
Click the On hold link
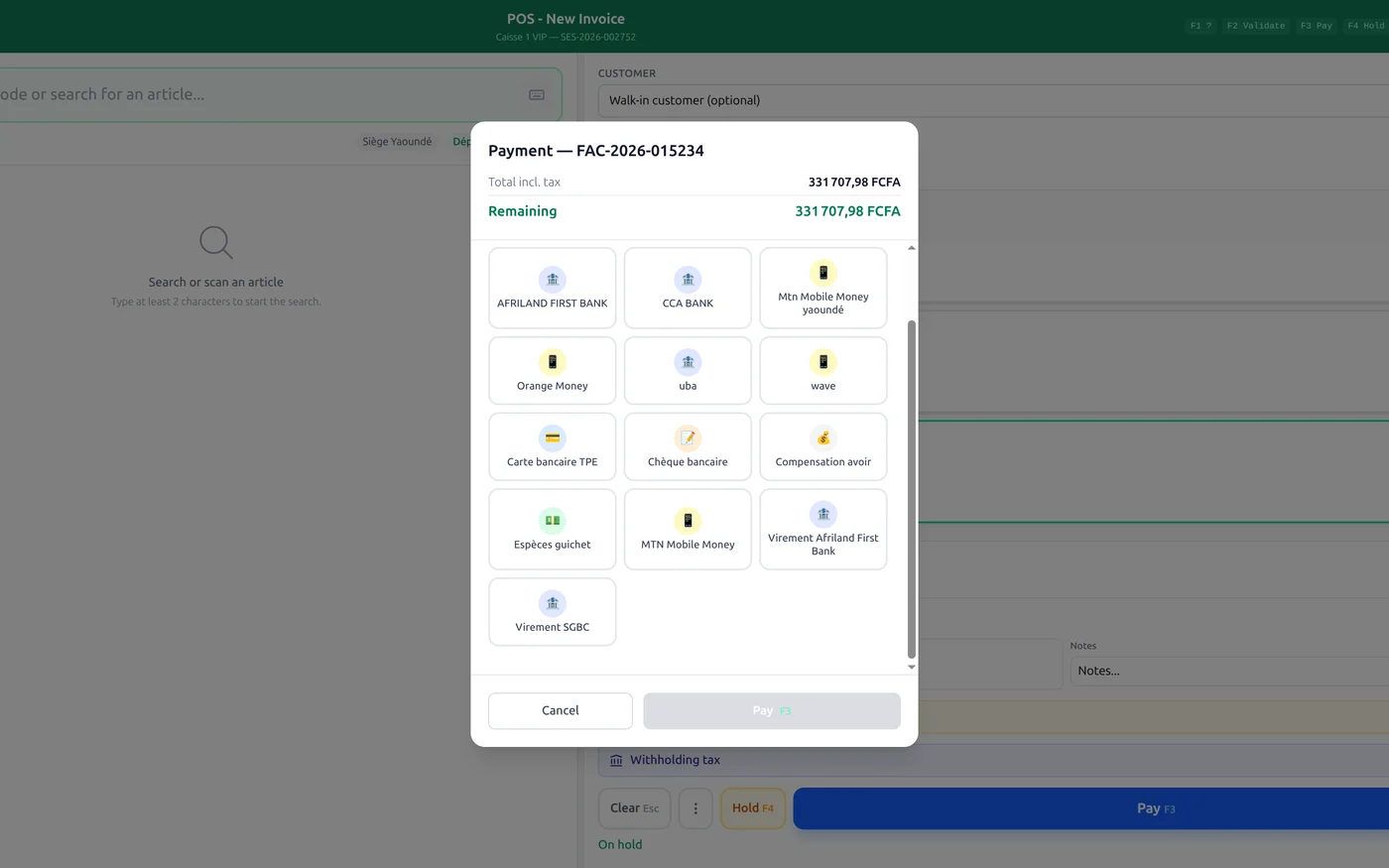(x=620, y=844)
